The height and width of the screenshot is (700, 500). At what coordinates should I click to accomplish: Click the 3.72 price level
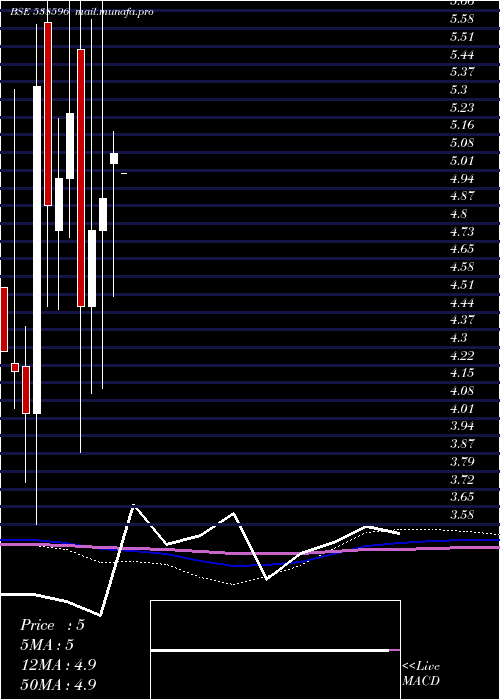click(x=462, y=479)
